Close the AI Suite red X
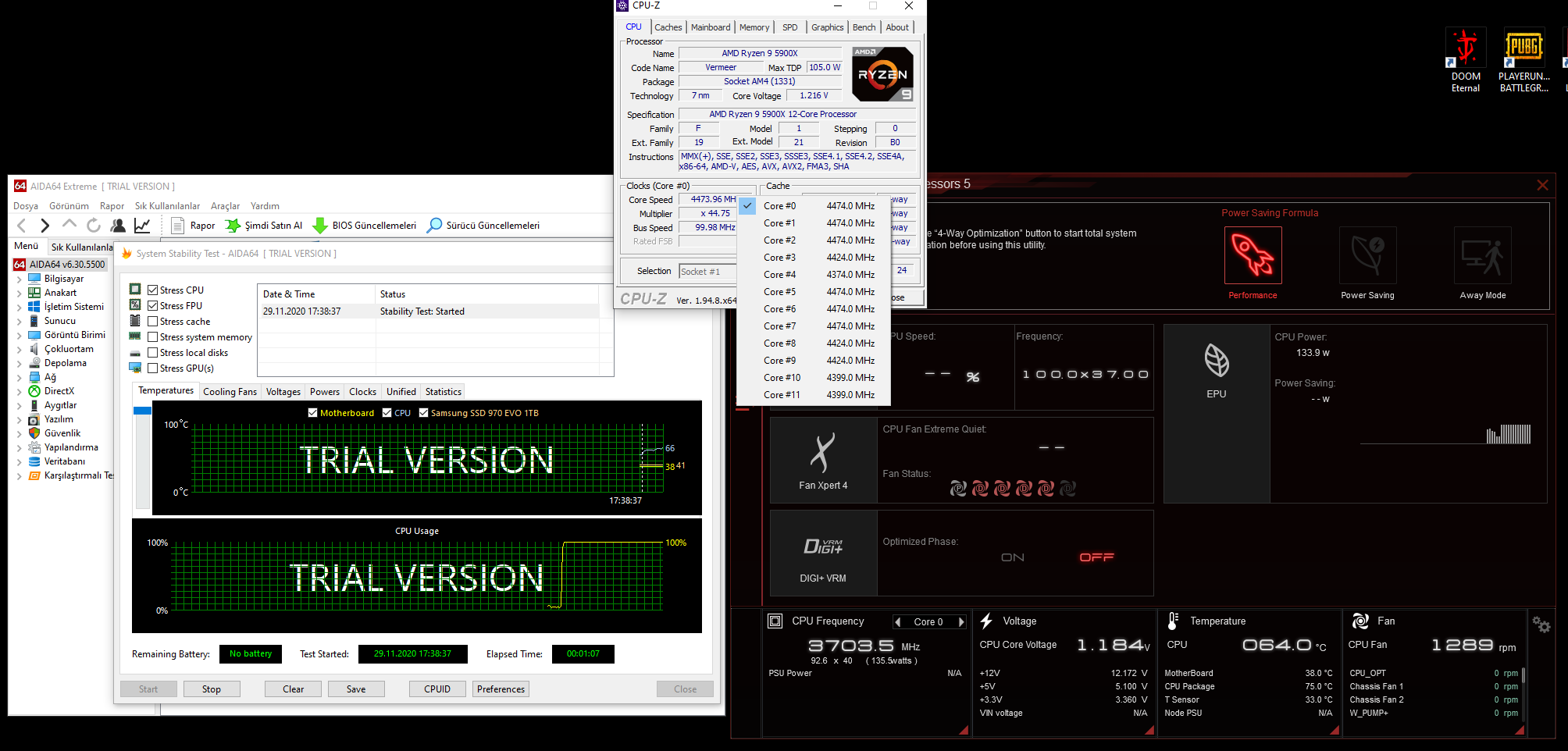This screenshot has height=751, width=1568. pyautogui.click(x=1542, y=185)
